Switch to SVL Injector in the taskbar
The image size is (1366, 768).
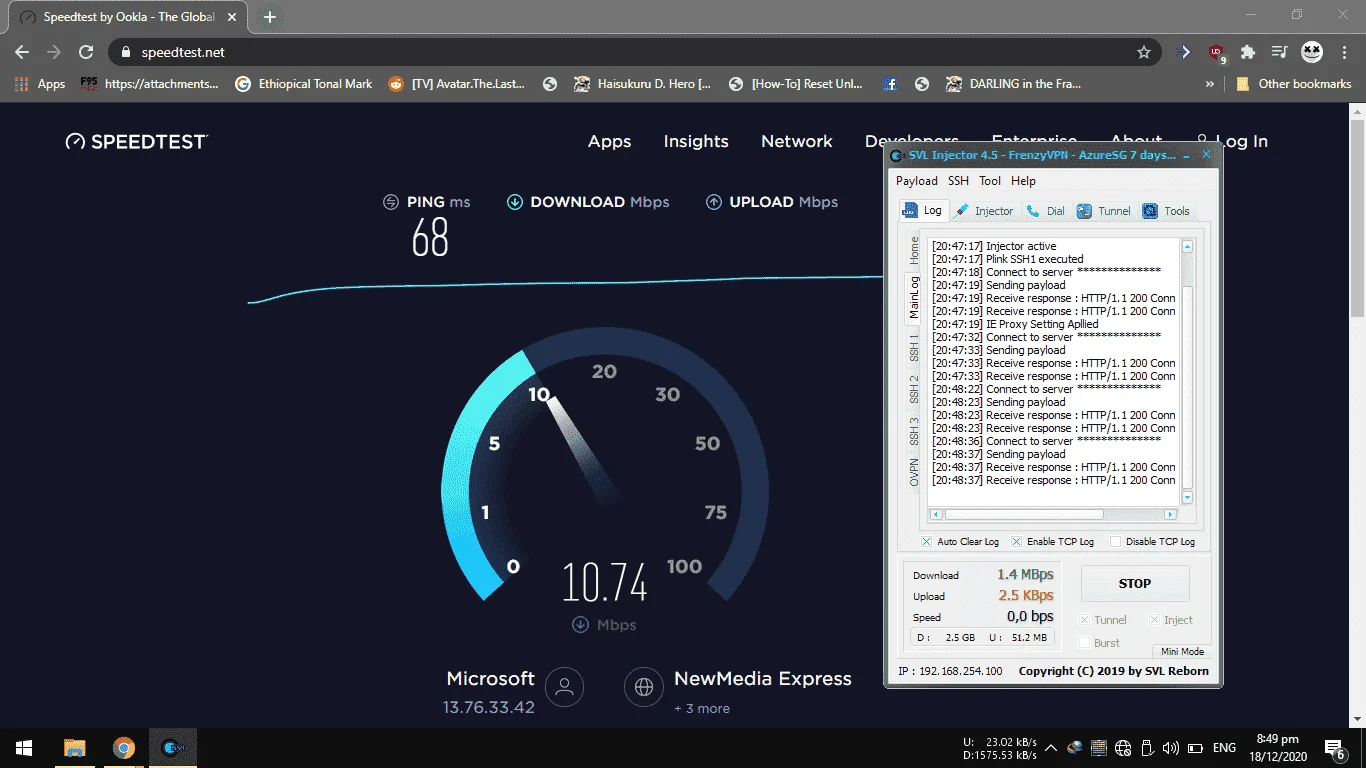(x=173, y=748)
